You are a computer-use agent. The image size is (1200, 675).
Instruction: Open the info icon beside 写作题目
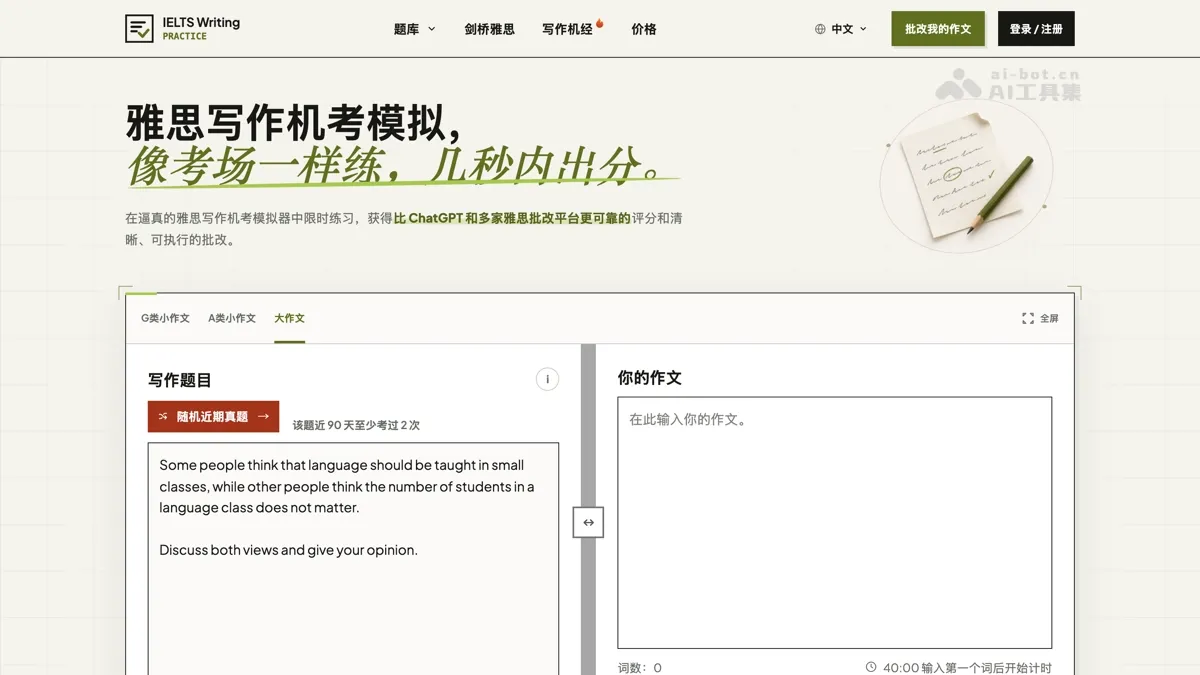(547, 379)
